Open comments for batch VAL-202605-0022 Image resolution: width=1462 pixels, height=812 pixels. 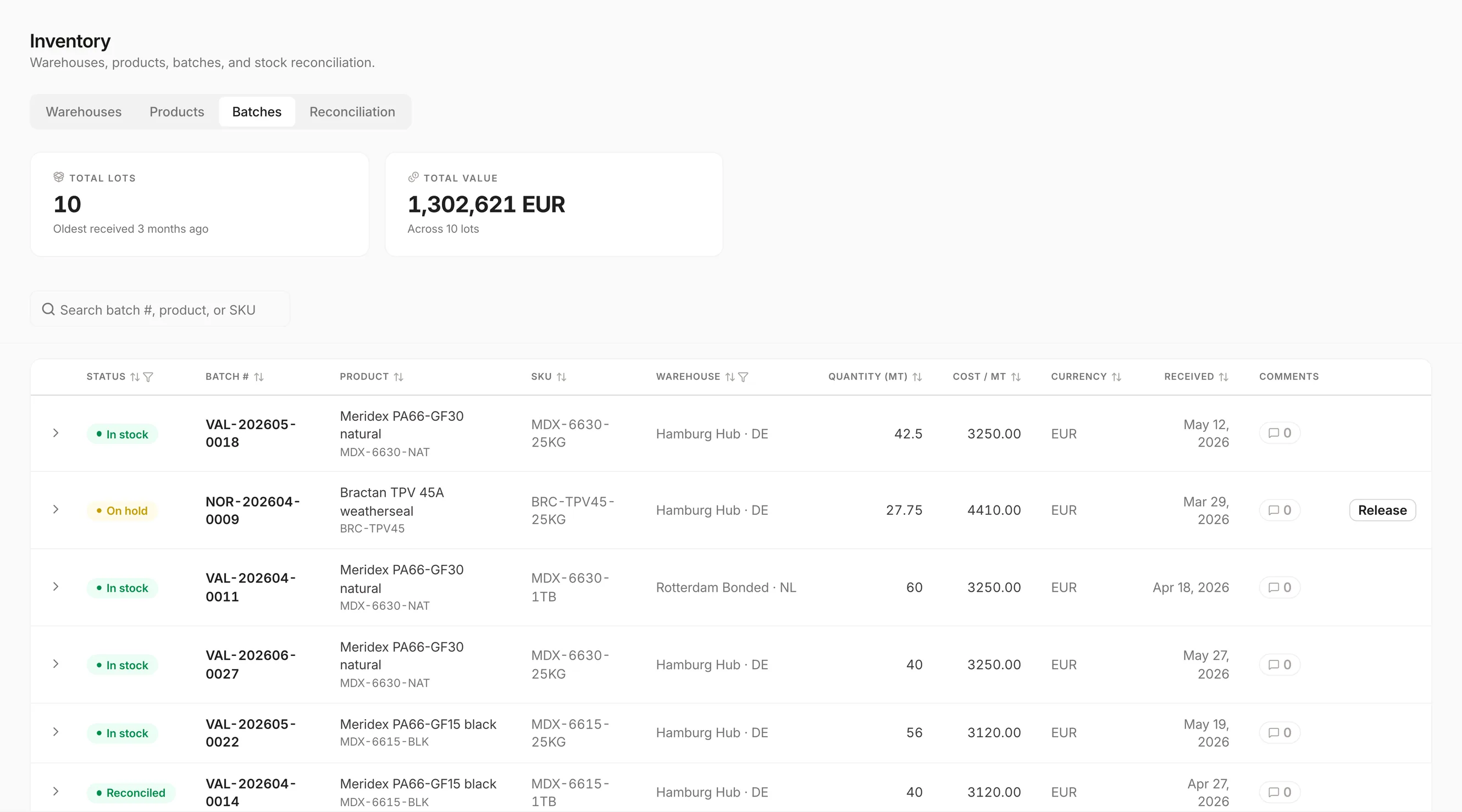1280,732
